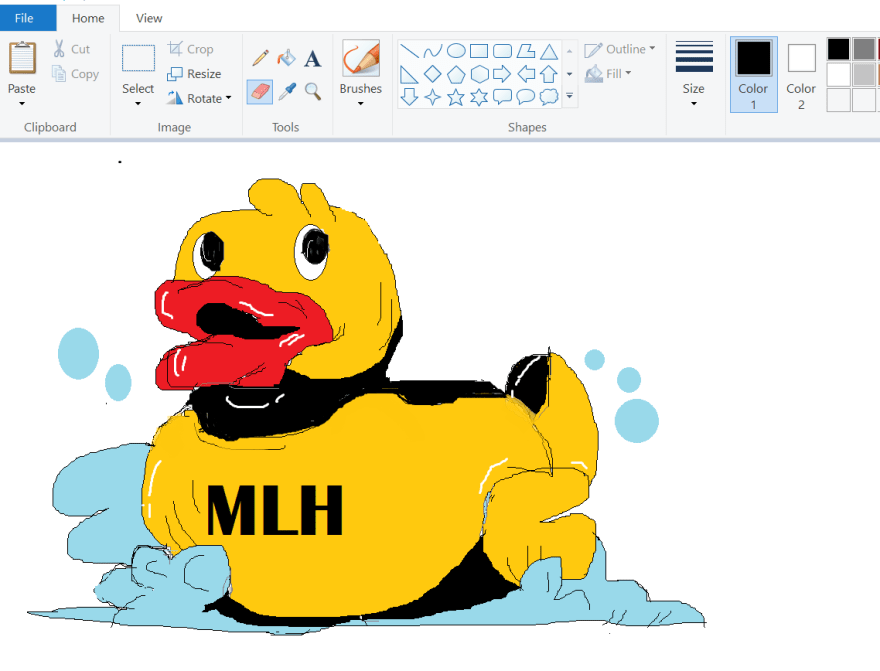Select the Color picker eyedropper tool
The height and width of the screenshot is (671, 880).
click(287, 91)
